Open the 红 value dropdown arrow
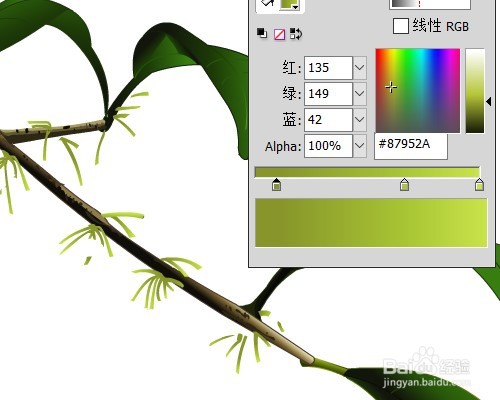 tap(359, 68)
